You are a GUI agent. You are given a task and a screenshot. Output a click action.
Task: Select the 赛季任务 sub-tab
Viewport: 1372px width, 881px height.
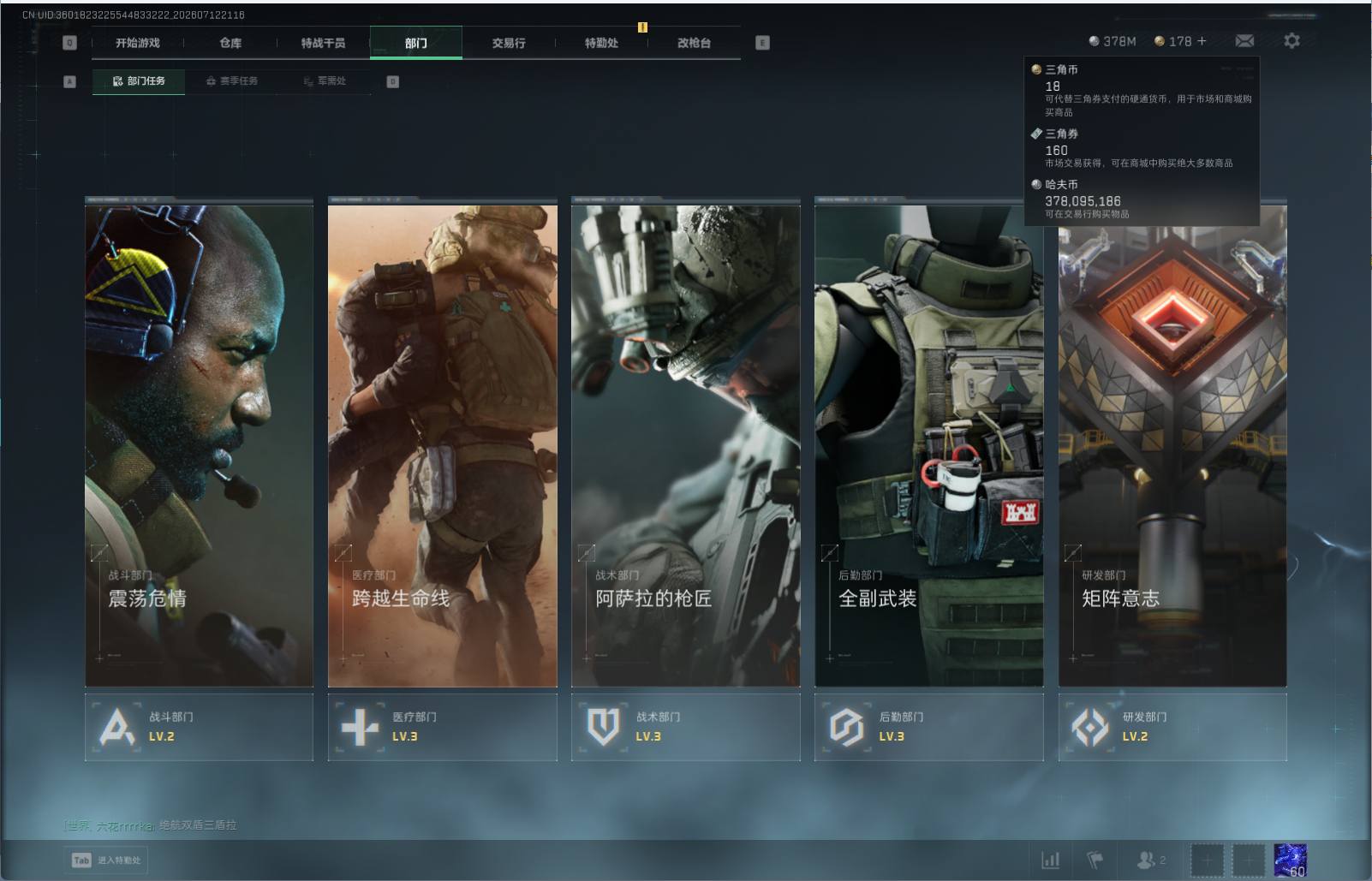pyautogui.click(x=232, y=81)
